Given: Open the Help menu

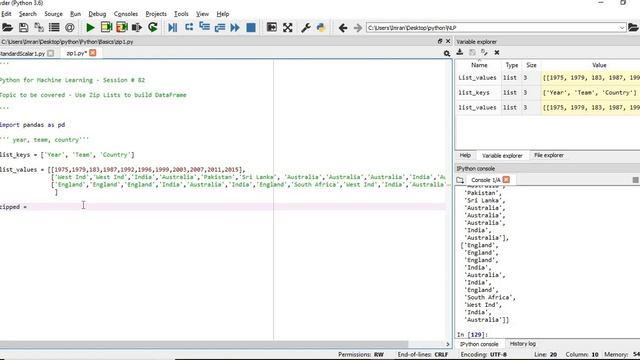Looking at the screenshot, I should 222,14.
